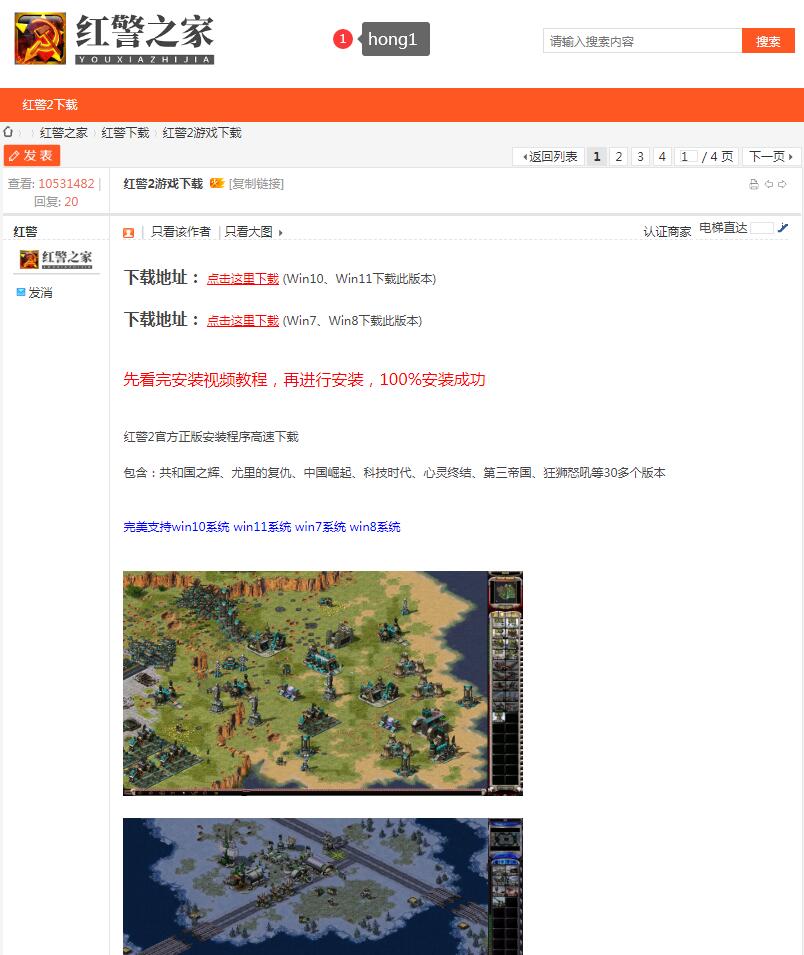804x955 pixels.
Task: Click 返回列表 back to list
Action: 549,157
